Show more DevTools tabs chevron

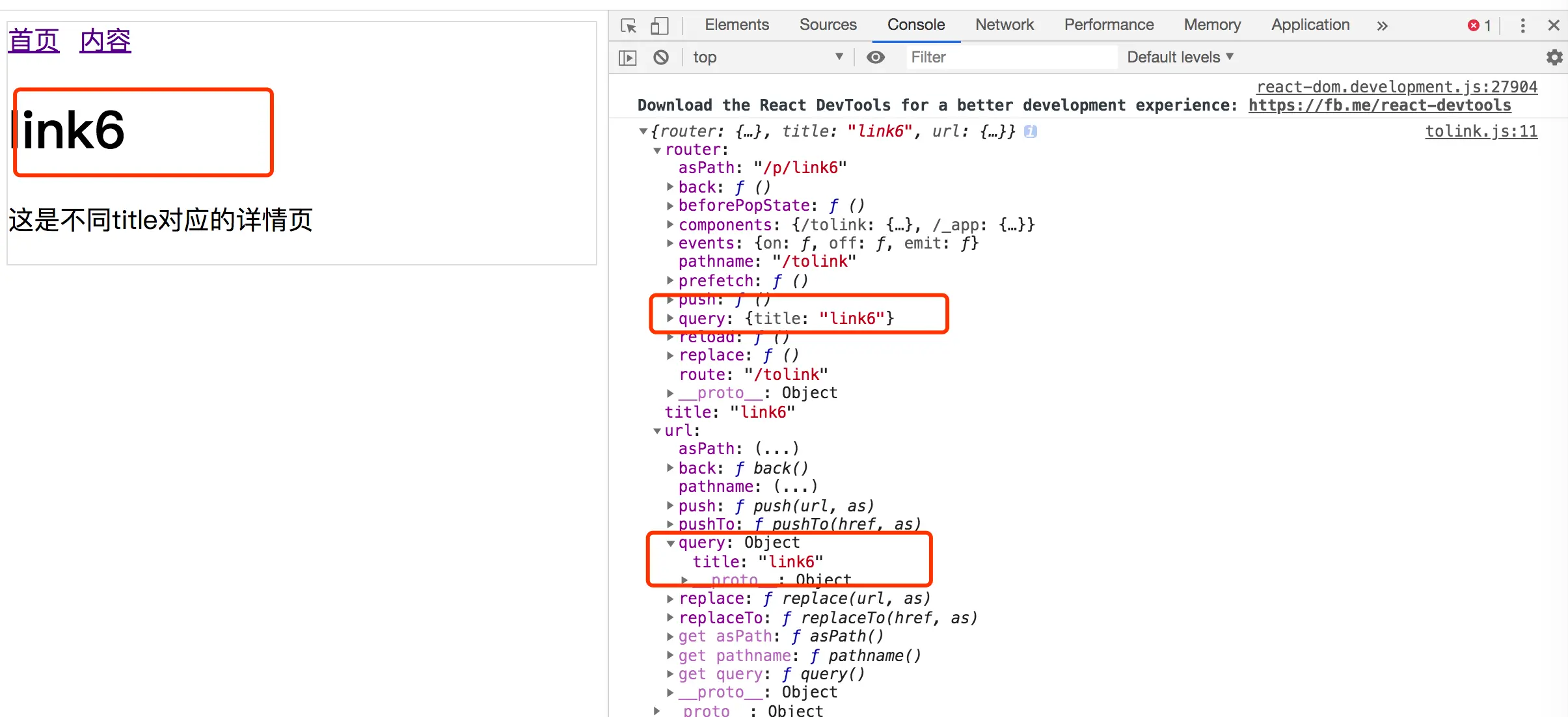pos(1382,25)
